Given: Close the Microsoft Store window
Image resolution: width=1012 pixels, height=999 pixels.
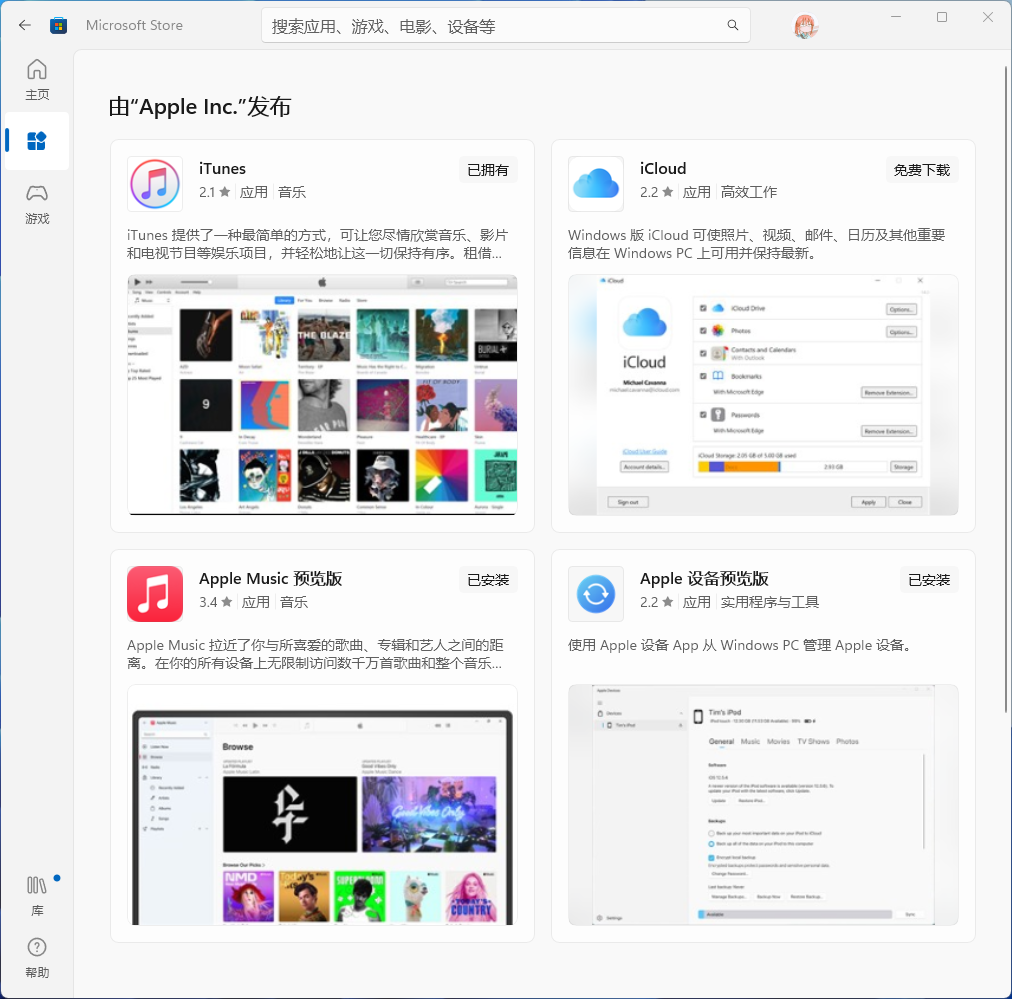Looking at the screenshot, I should point(987,17).
